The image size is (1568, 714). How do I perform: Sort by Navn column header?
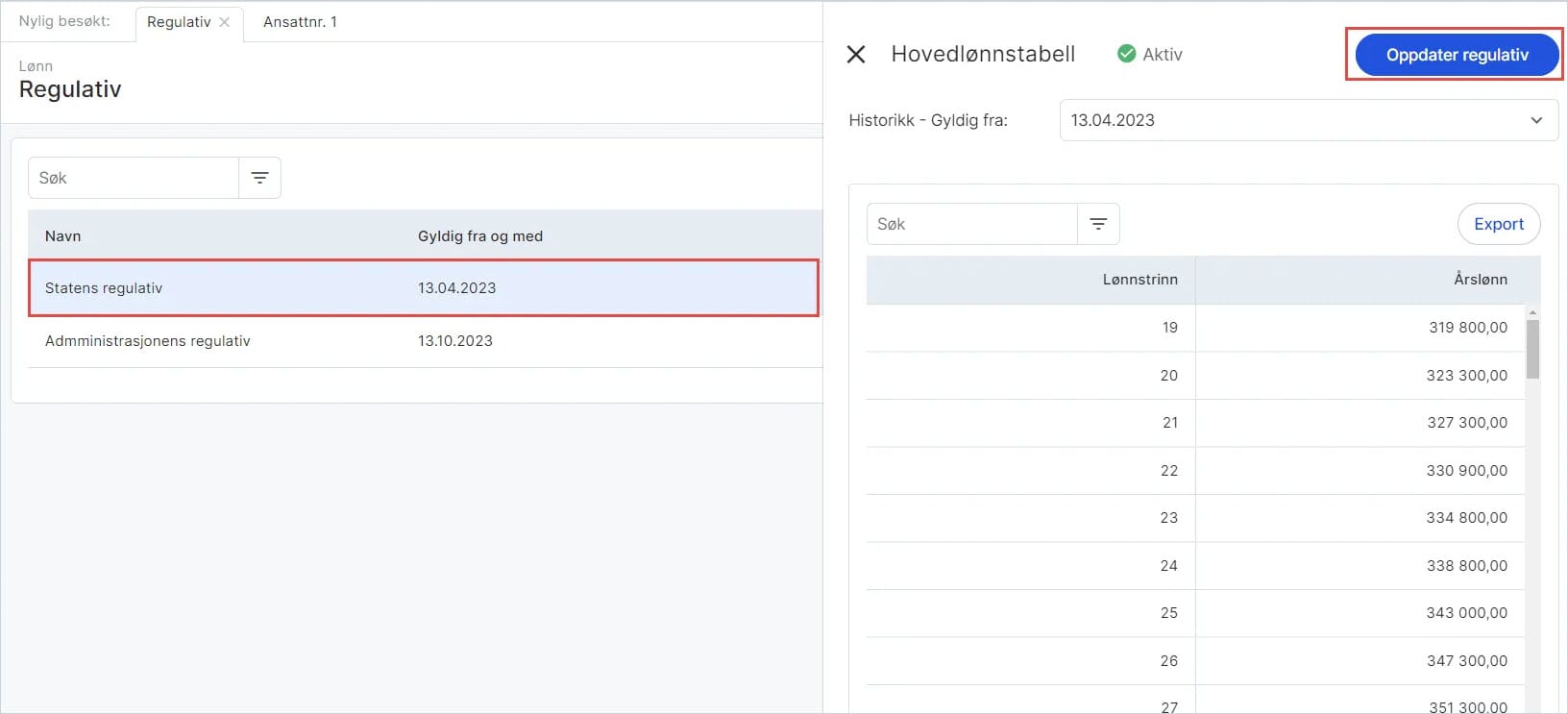[x=62, y=236]
